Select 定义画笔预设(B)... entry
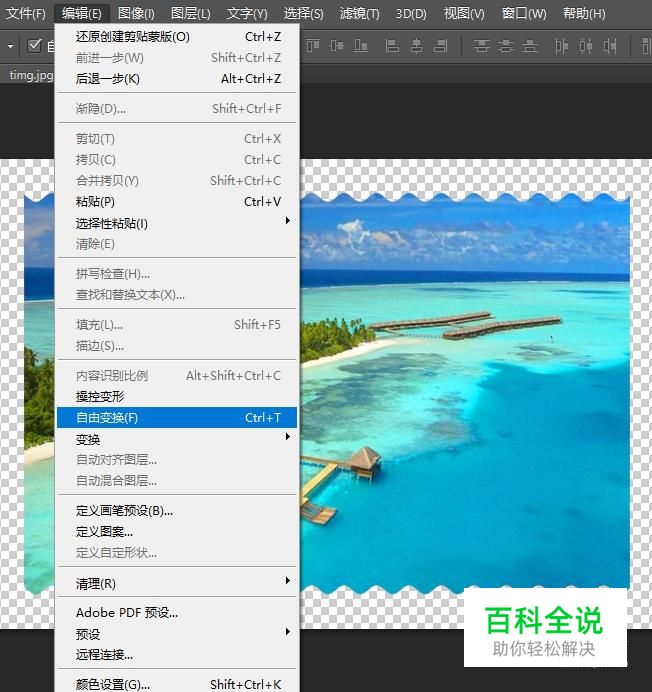 pos(177,511)
